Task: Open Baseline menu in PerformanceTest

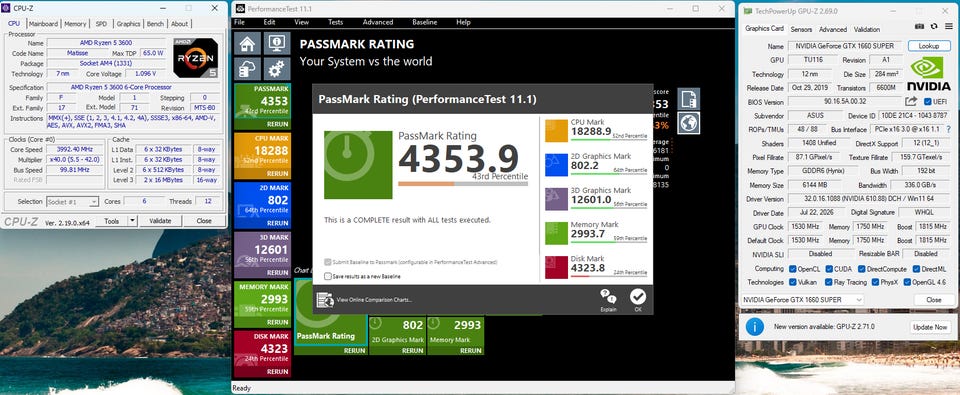Action: [424, 22]
